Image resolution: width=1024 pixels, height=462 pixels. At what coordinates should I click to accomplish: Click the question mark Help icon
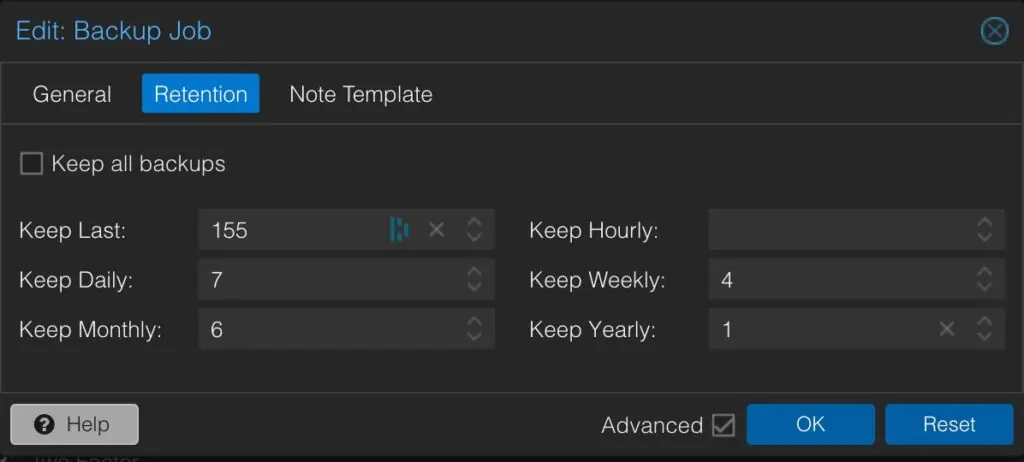pyautogui.click(x=44, y=425)
